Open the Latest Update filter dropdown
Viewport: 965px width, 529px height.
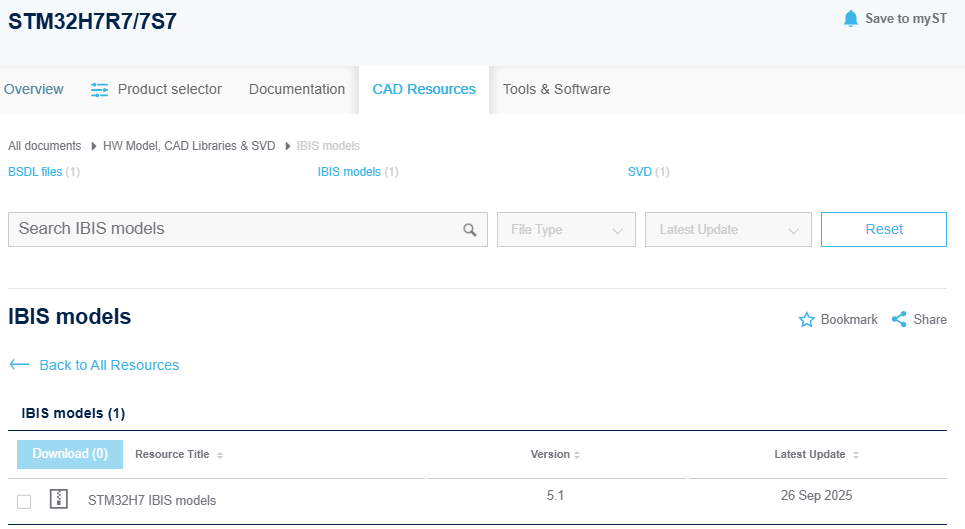pos(728,229)
